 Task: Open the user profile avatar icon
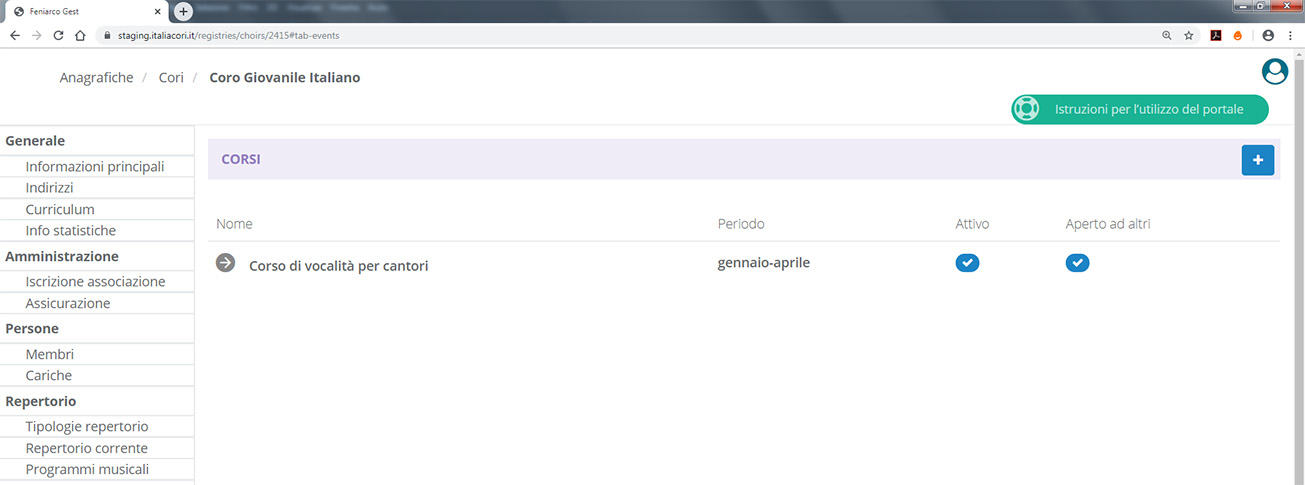coord(1274,72)
